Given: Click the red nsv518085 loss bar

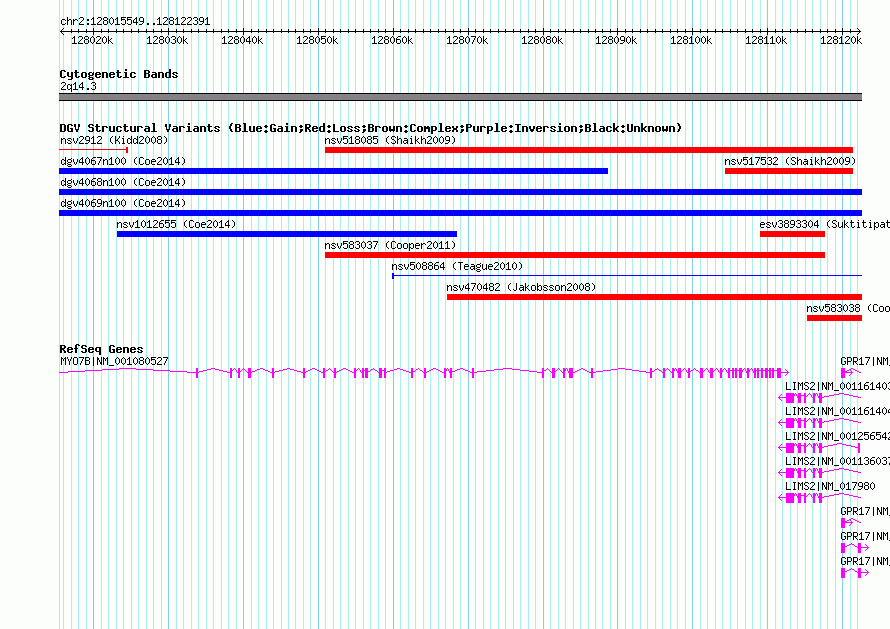Looking at the screenshot, I should (x=589, y=150).
